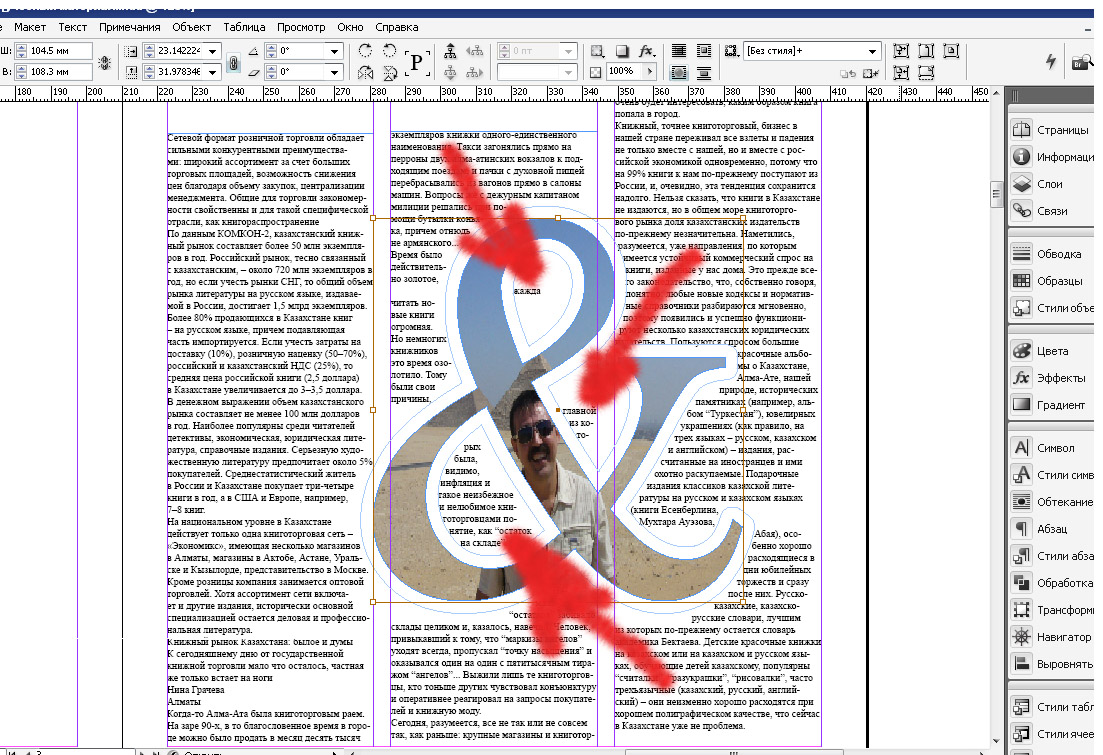Click the scroll-down arrow of document scrollbar
Screen dimensions: 1103x755
[x=995, y=740]
